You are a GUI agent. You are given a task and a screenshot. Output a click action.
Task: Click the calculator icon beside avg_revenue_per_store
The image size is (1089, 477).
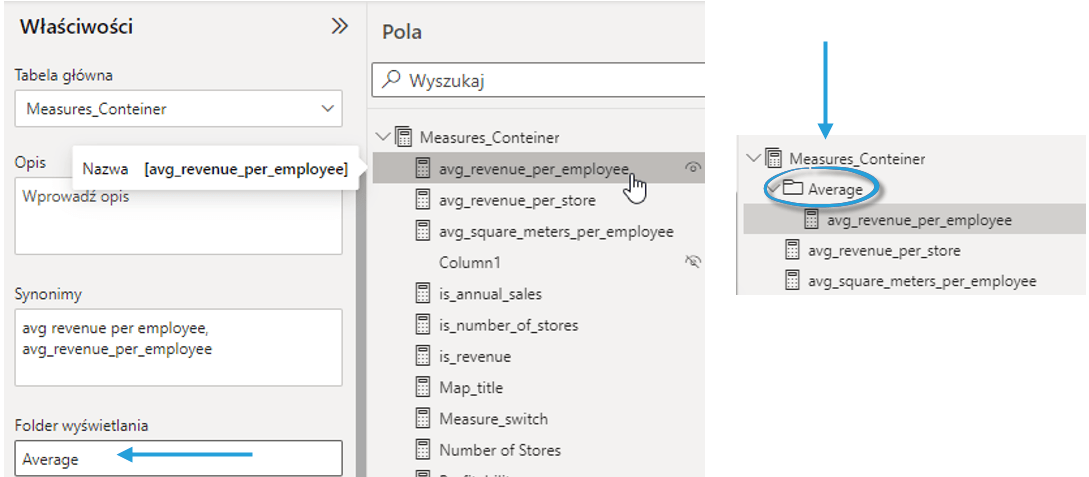(423, 200)
